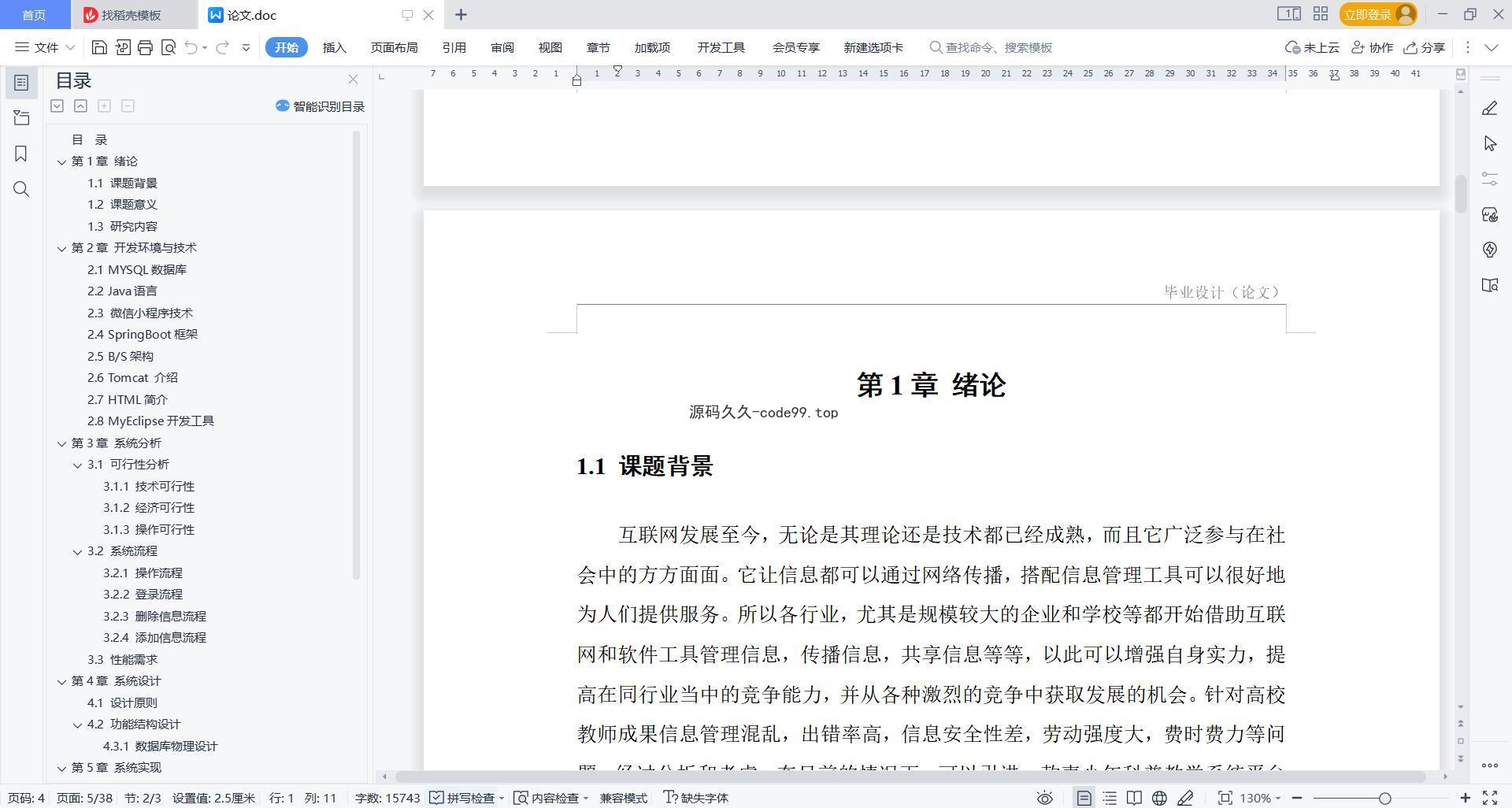Jump to 3.2.2 登录流程 outline entry
This screenshot has width=1512, height=808.
click(x=143, y=595)
